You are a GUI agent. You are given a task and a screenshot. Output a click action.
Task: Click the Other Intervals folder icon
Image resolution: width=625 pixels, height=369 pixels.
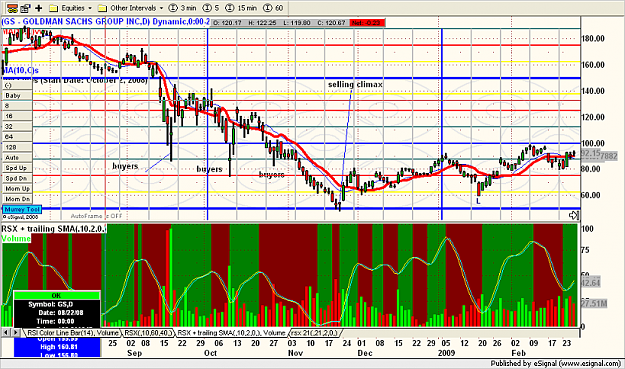102,8
